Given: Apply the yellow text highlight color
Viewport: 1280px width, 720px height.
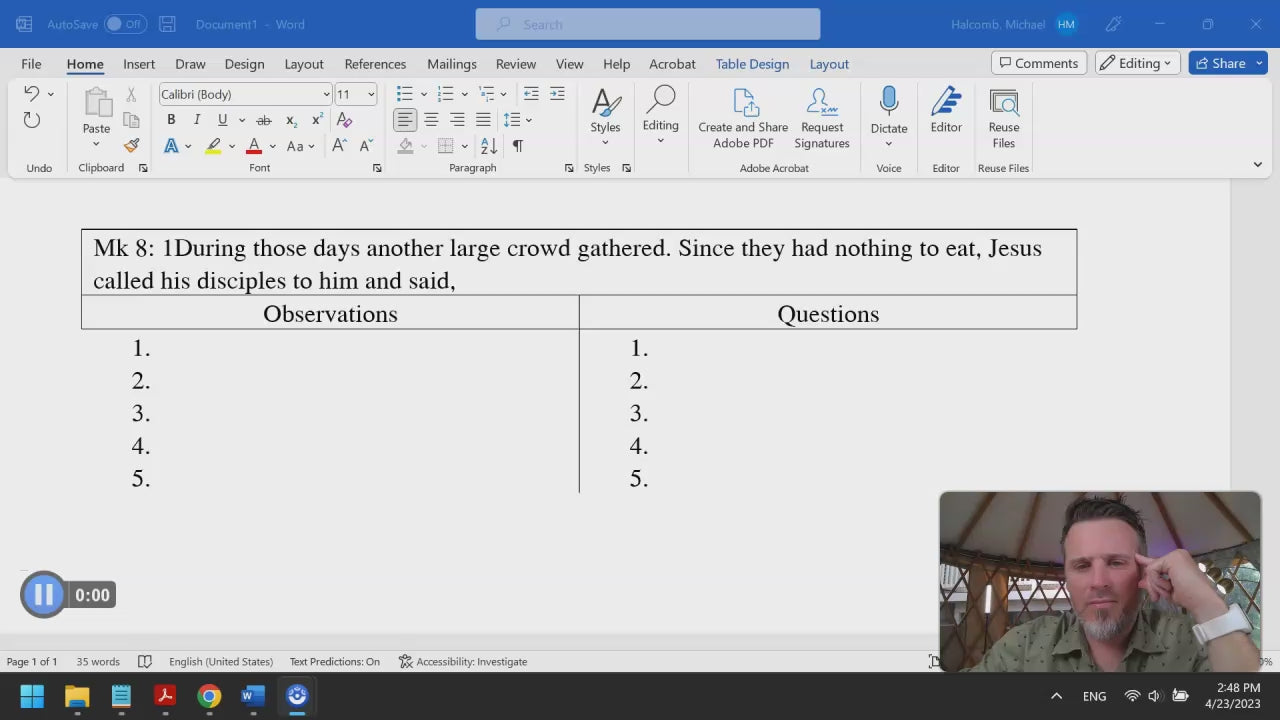Looking at the screenshot, I should (213, 146).
